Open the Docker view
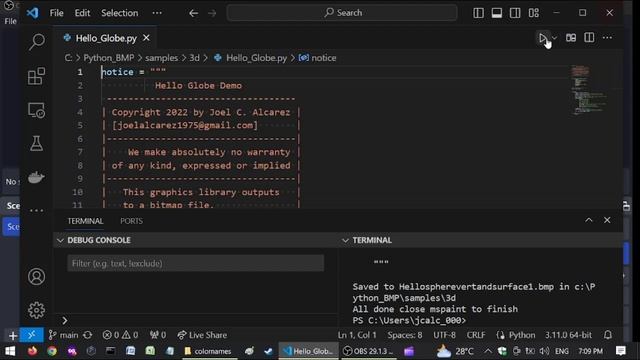 pos(36,177)
